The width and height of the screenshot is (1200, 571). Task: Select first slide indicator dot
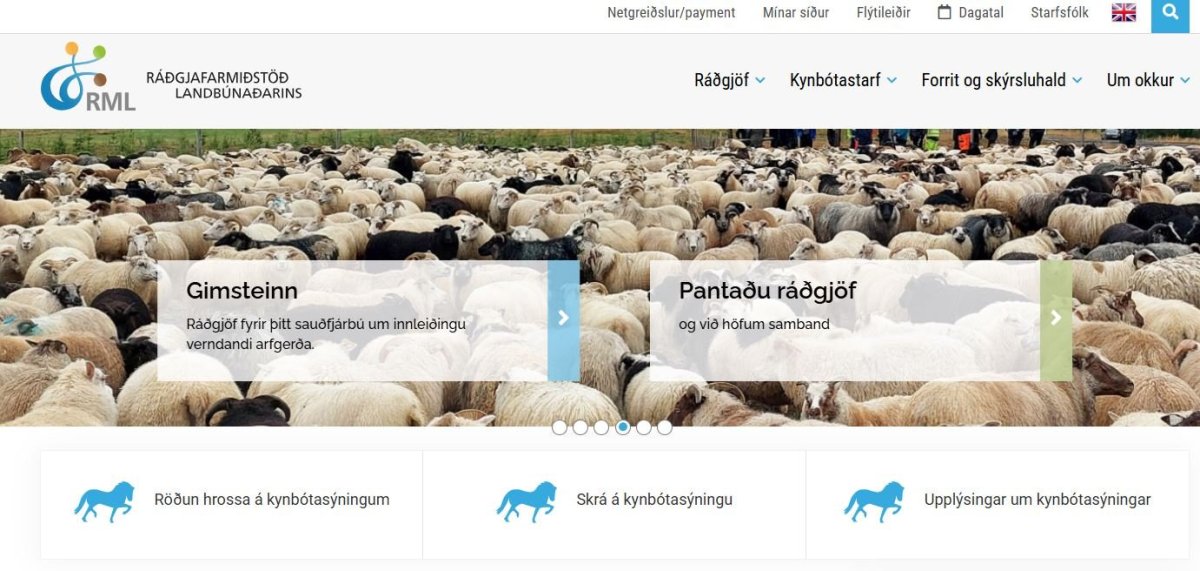pos(559,427)
